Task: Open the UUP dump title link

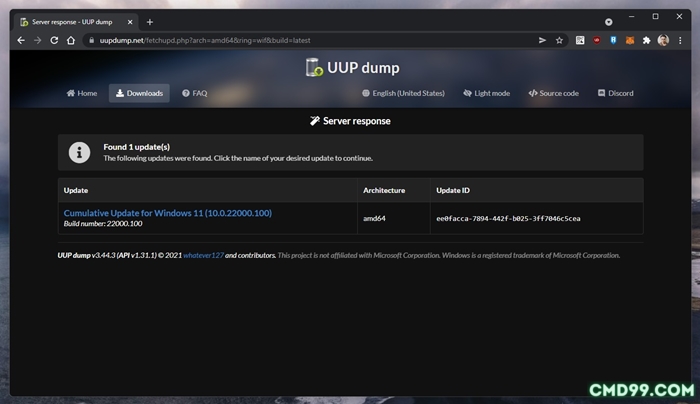Action: [x=363, y=68]
